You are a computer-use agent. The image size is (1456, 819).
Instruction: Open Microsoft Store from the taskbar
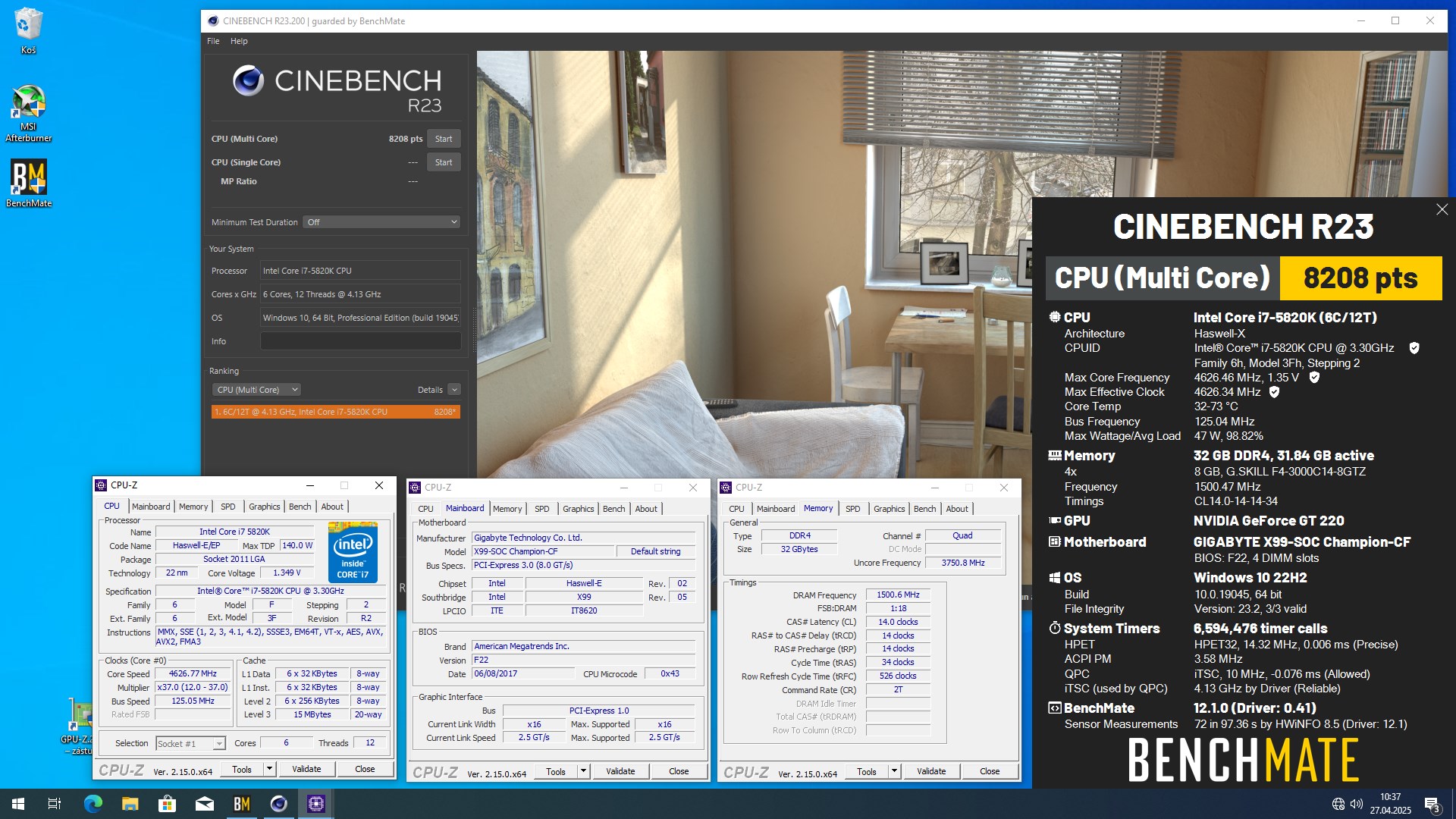[167, 804]
